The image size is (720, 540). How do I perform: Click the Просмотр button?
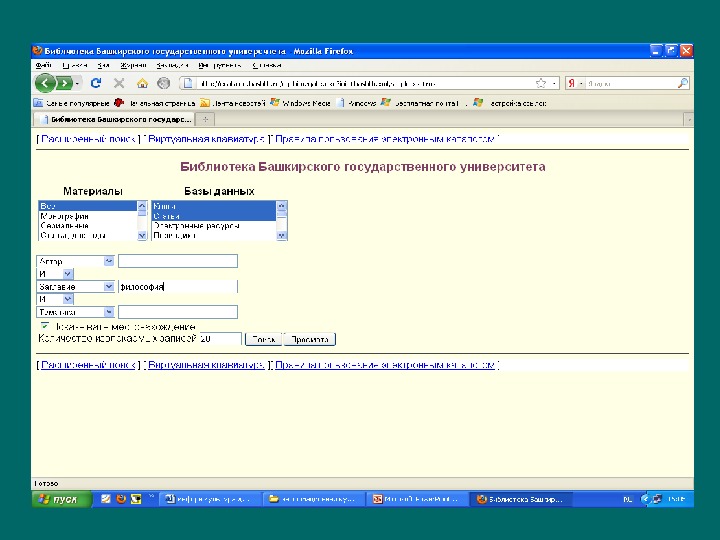(x=310, y=339)
